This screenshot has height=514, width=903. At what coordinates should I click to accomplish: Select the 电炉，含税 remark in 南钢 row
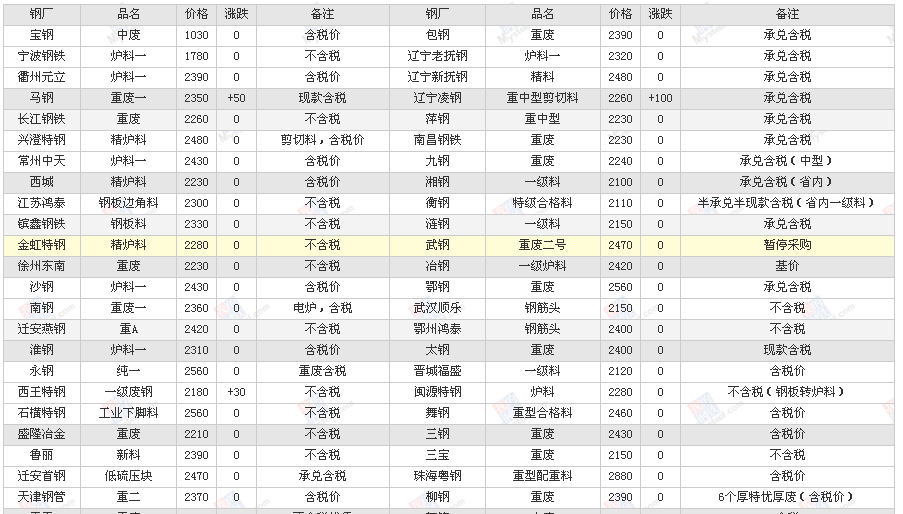[322, 308]
